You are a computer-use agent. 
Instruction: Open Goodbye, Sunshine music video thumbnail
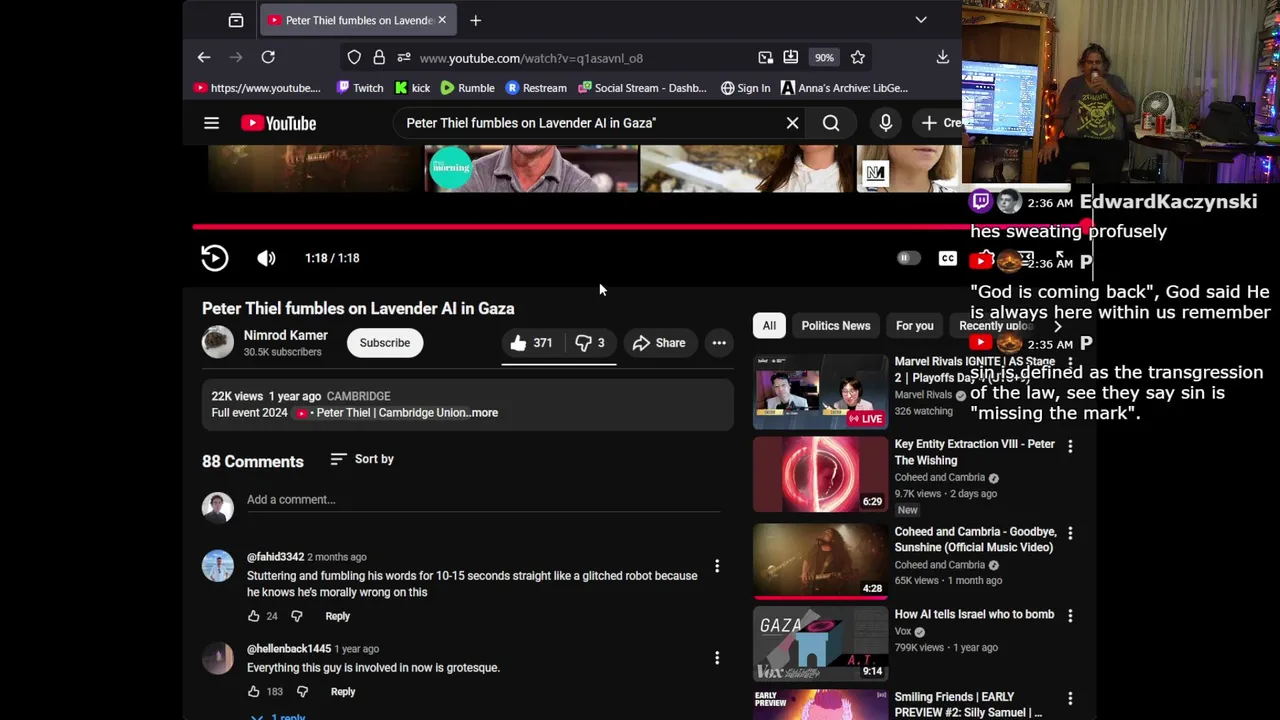[820, 560]
